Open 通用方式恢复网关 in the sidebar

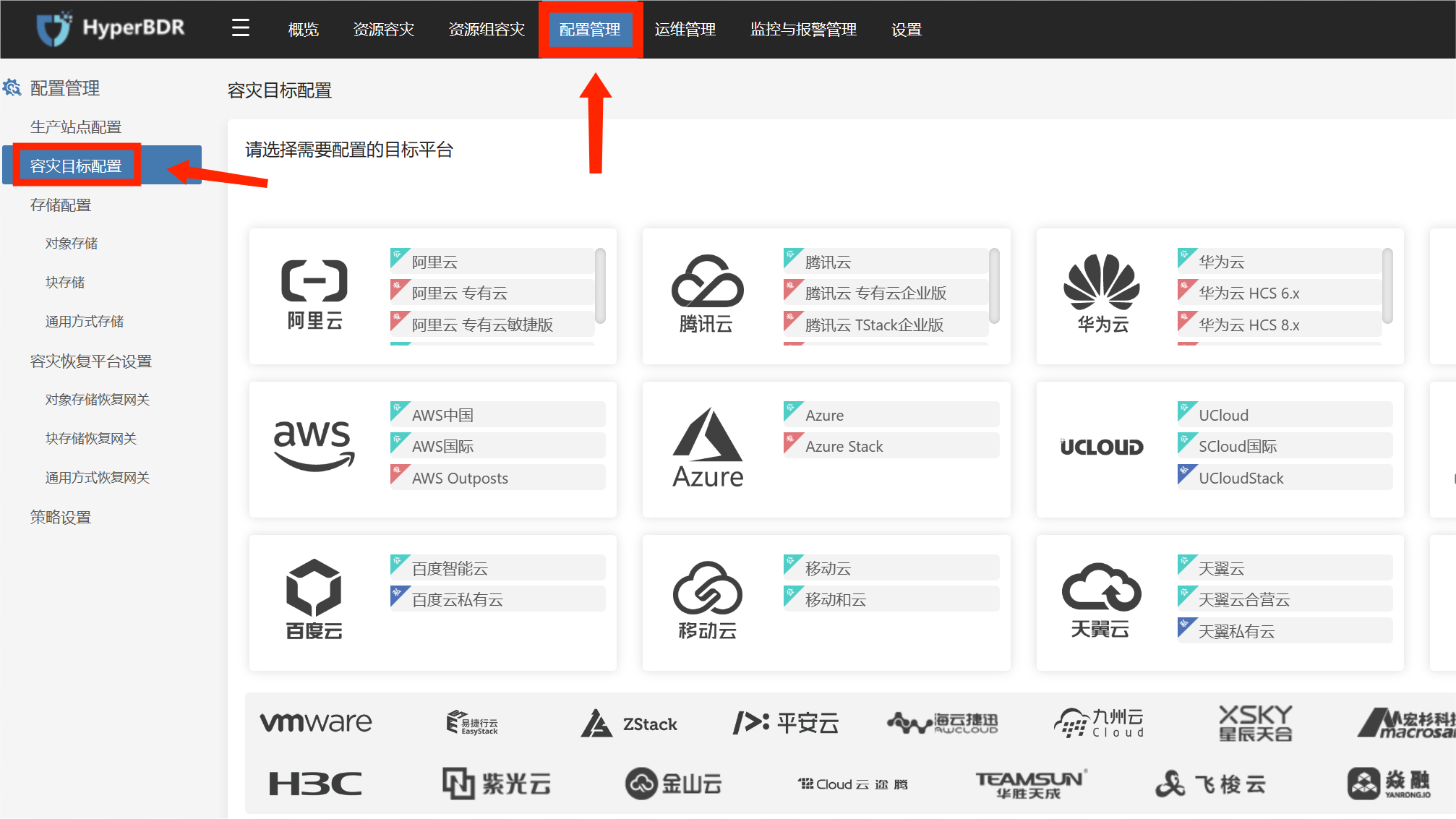98,478
